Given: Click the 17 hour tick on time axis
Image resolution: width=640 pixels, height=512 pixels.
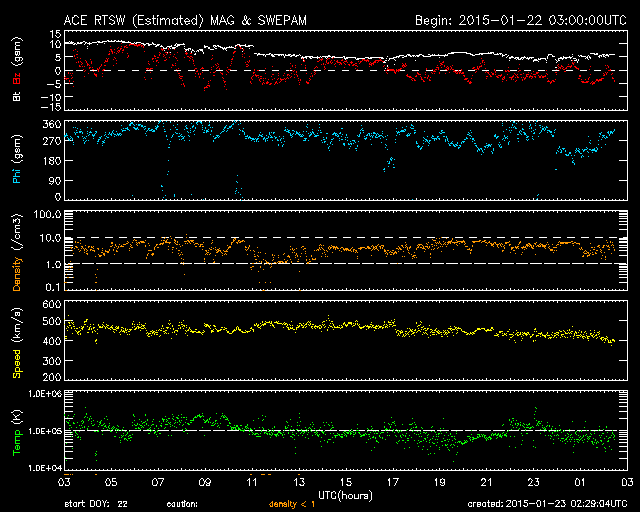Looking at the screenshot, I should pos(392,482).
